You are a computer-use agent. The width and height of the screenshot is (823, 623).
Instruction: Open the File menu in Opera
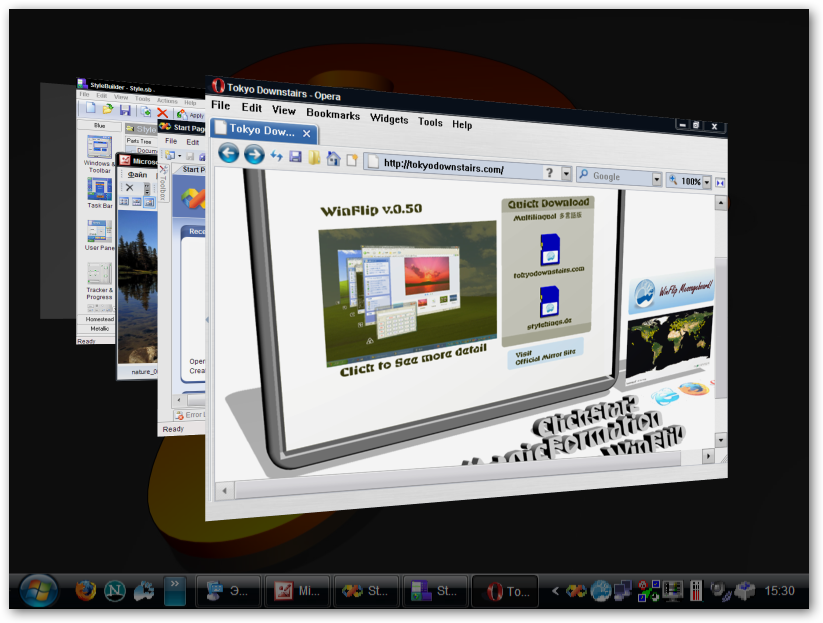tap(220, 105)
